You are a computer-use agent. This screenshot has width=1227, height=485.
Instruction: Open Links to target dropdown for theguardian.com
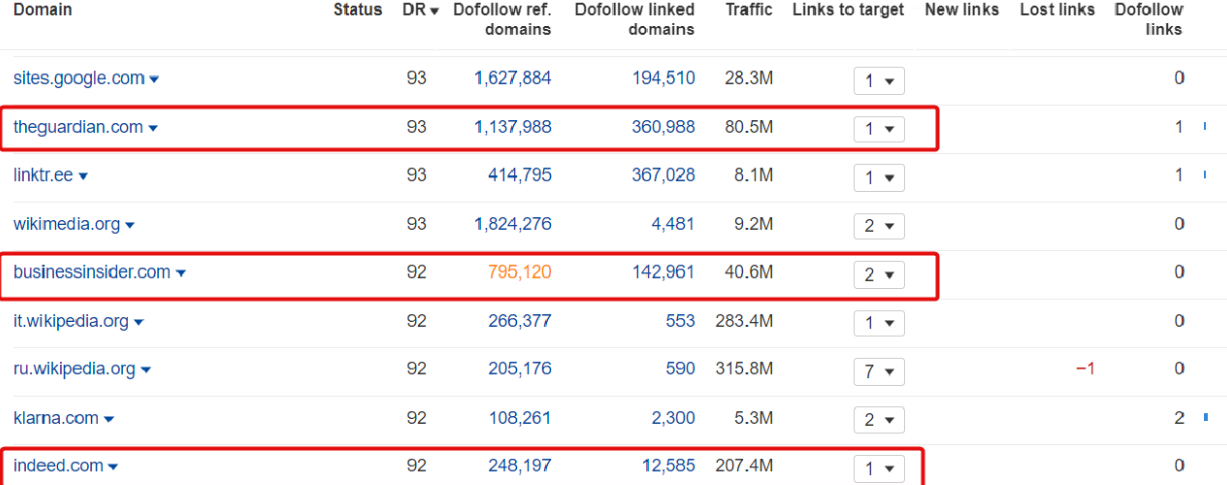coord(879,129)
